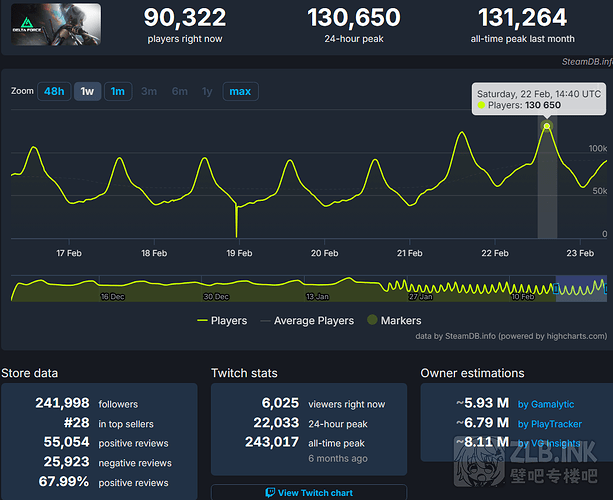Select the 6m zoom range
613x500 pixels.
click(179, 91)
